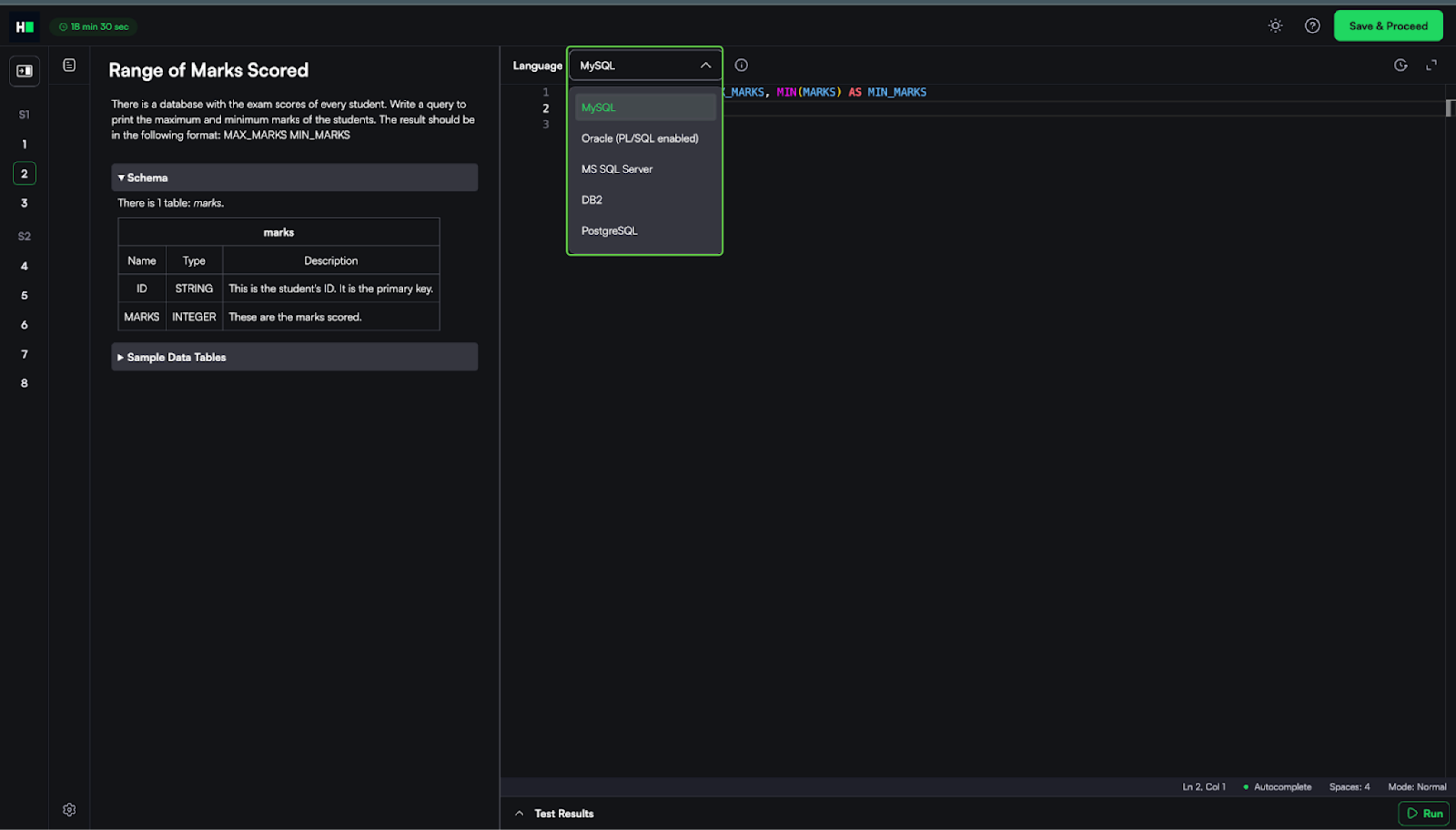Reset code with the history icon

pos(1400,66)
